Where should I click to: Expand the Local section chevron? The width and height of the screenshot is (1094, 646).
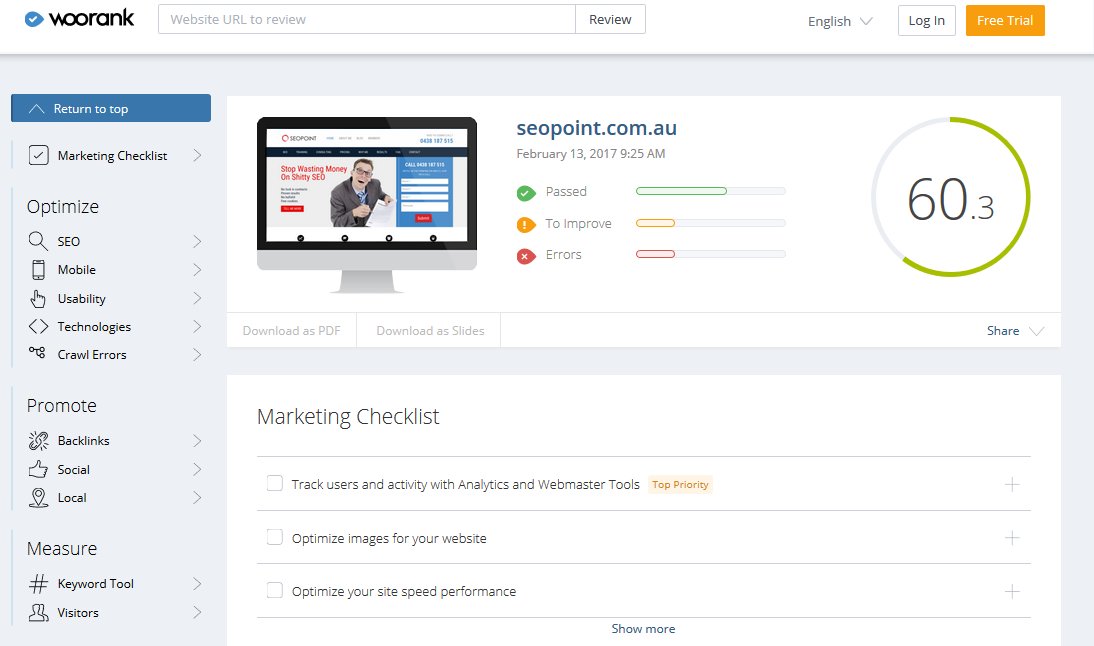[197, 498]
